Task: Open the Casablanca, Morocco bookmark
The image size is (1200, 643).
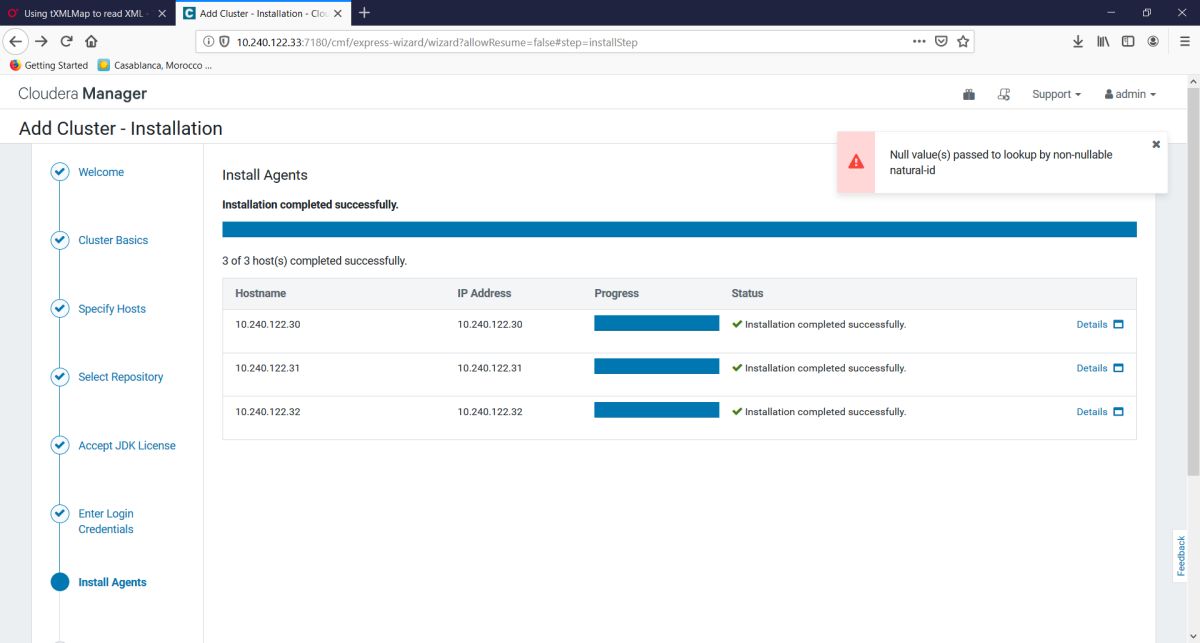Action: 154,65
